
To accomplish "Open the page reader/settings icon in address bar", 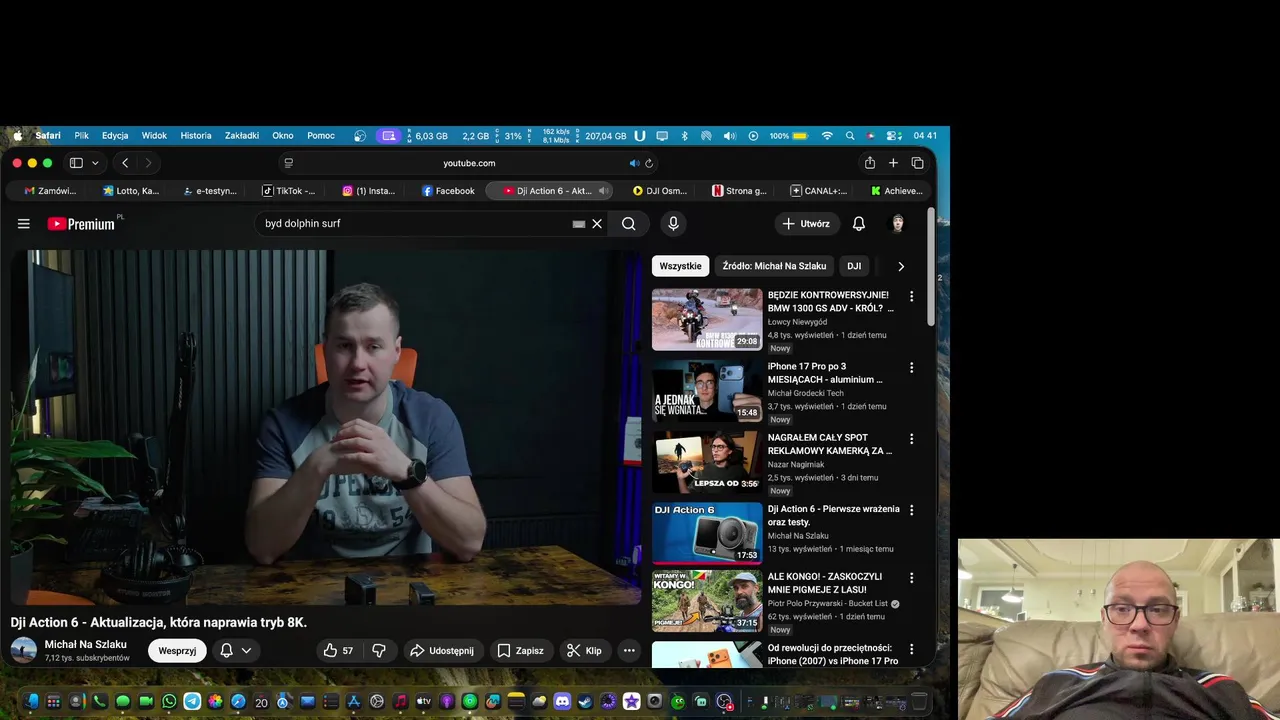I will 289,163.
